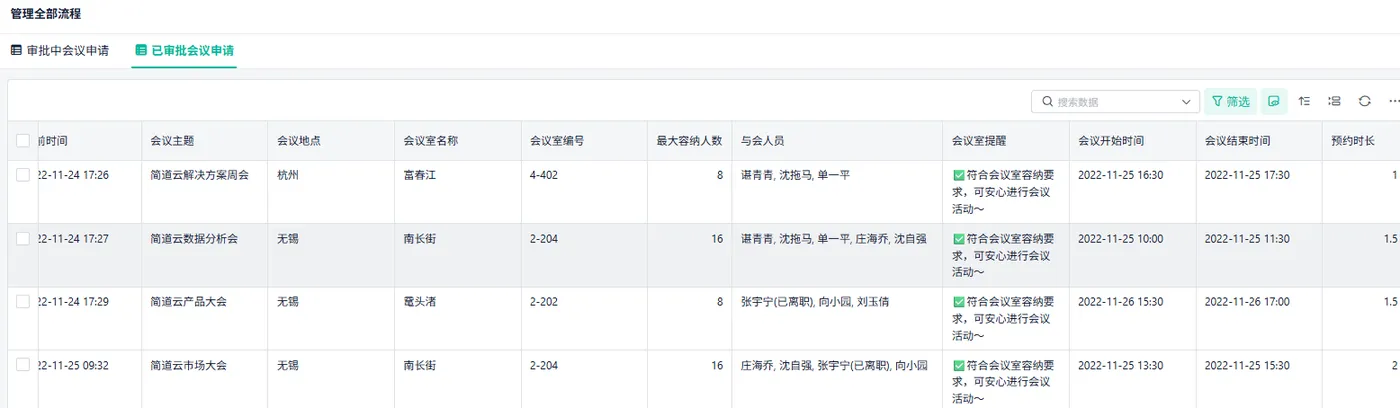Select the 简道云产品大会 row checkbox
The width and height of the screenshot is (1400, 408).
[x=23, y=301]
